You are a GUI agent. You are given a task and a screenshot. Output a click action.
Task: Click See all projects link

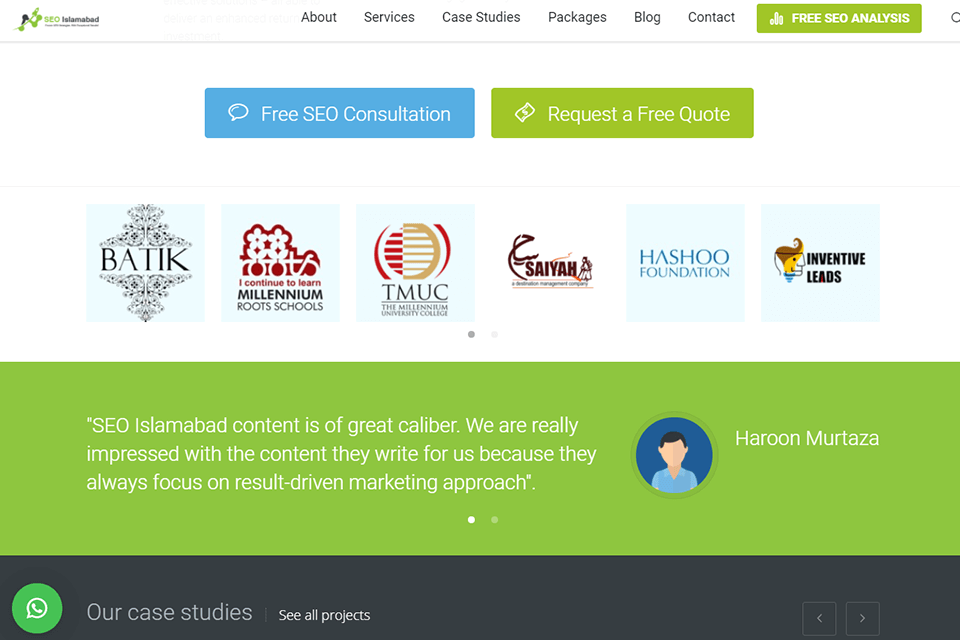324,615
